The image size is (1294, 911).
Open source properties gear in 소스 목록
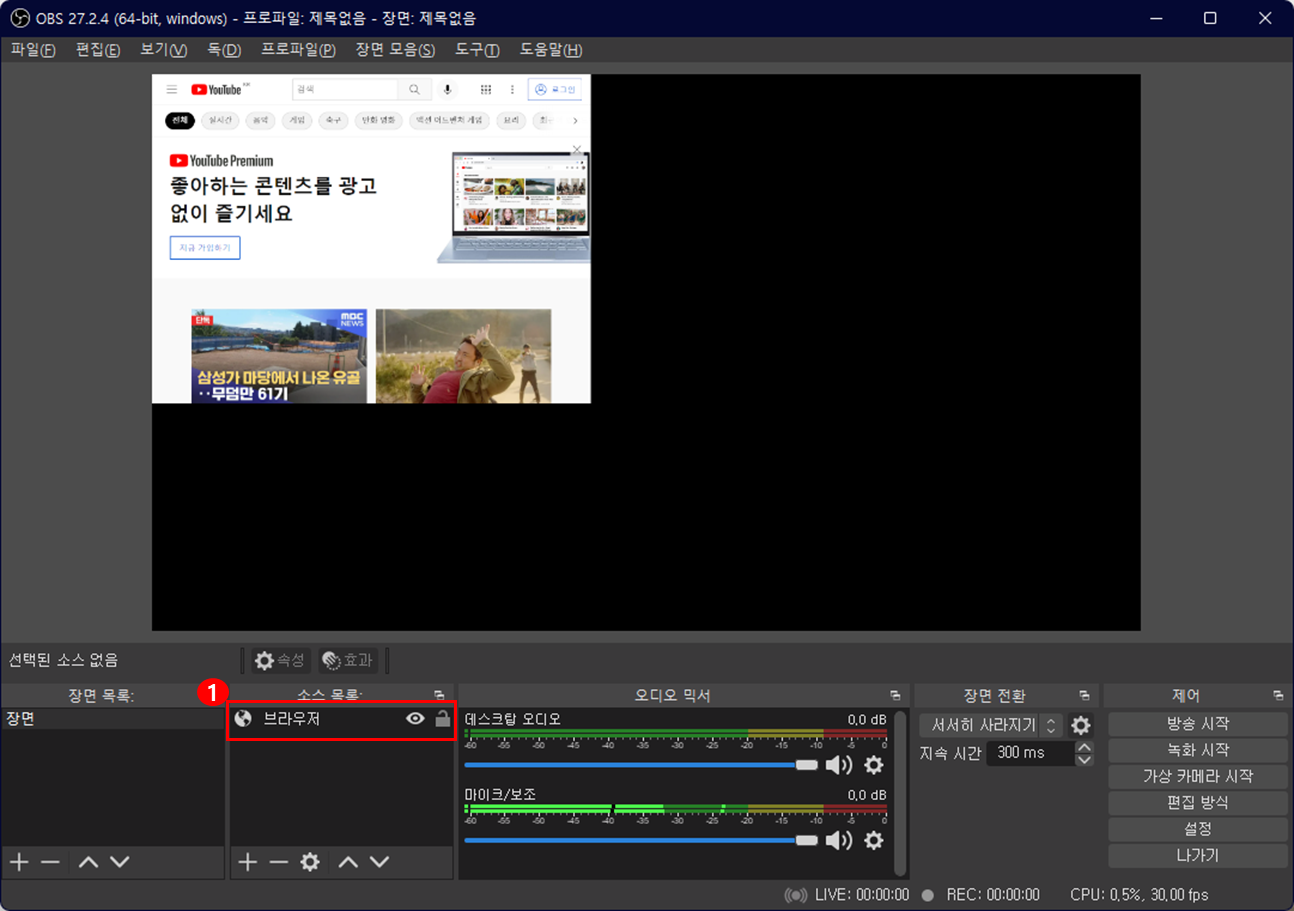[x=310, y=862]
